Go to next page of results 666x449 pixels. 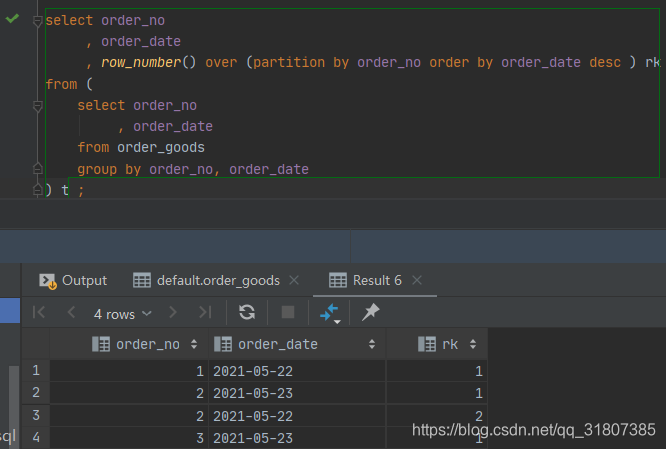[x=172, y=313]
